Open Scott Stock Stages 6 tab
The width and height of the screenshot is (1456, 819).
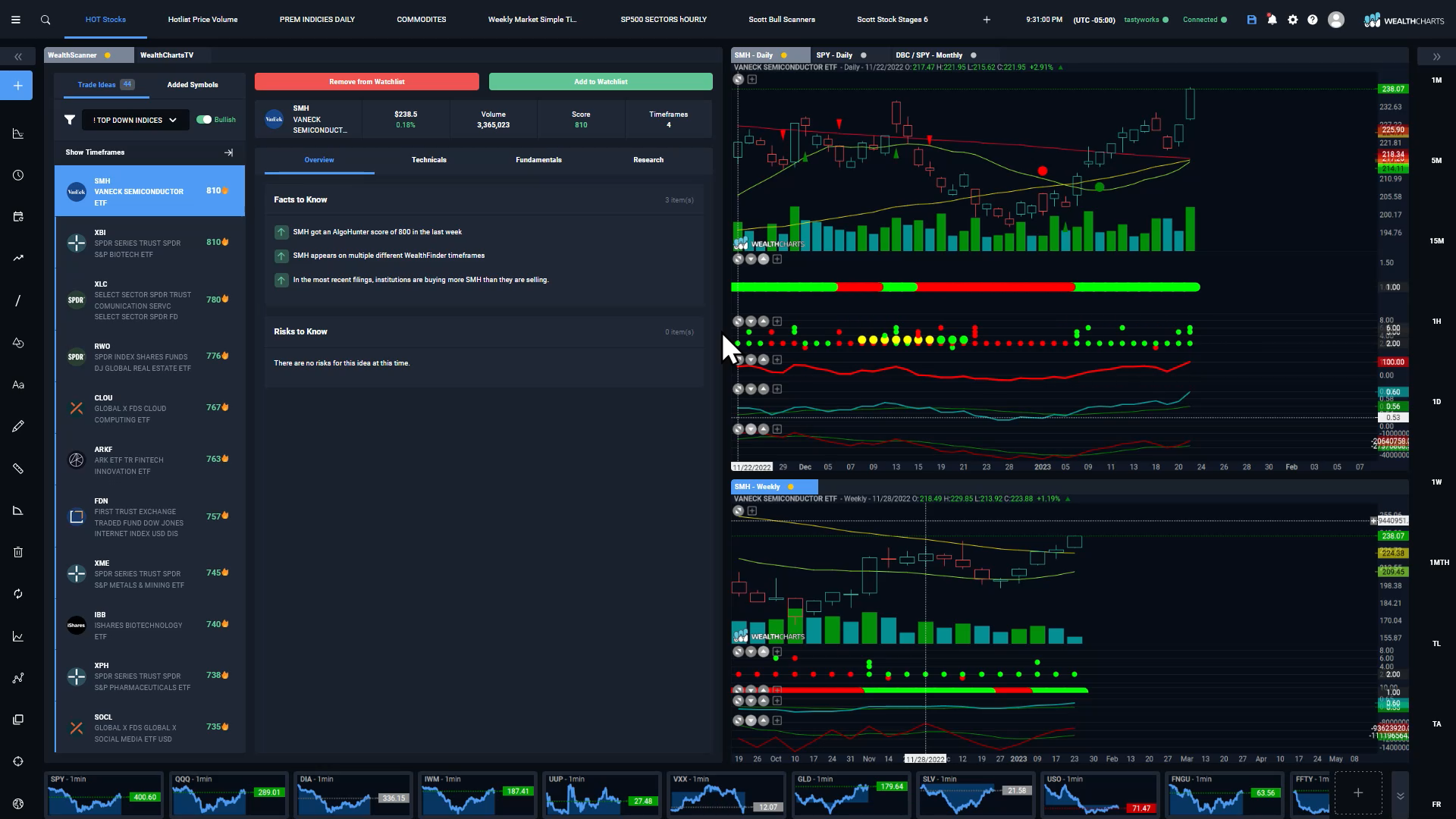click(892, 20)
